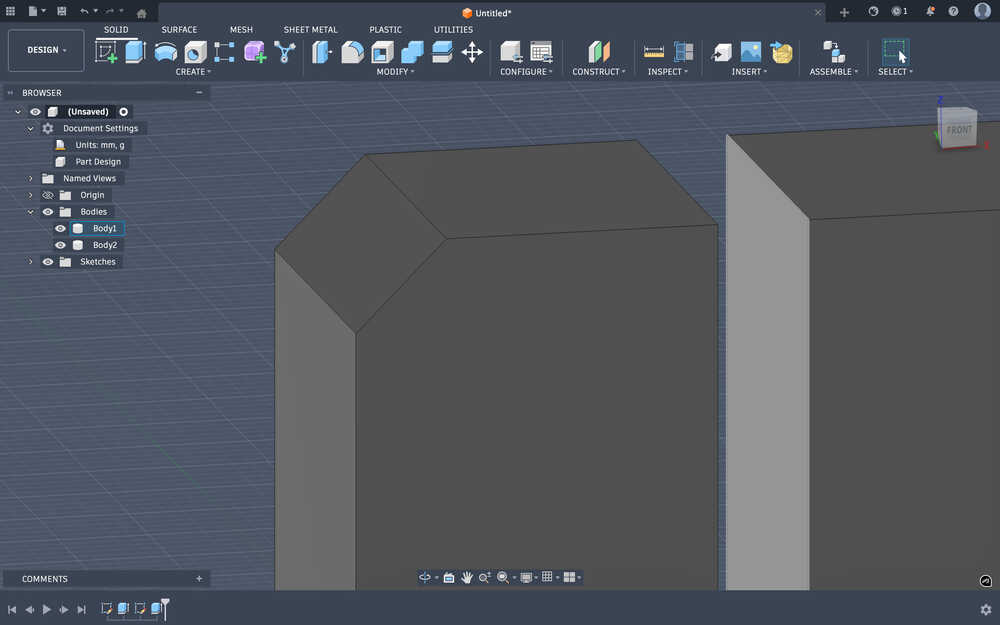Screen dimensions: 1000x625
Task: Open the MODIFY dropdown menu
Action: tap(395, 71)
